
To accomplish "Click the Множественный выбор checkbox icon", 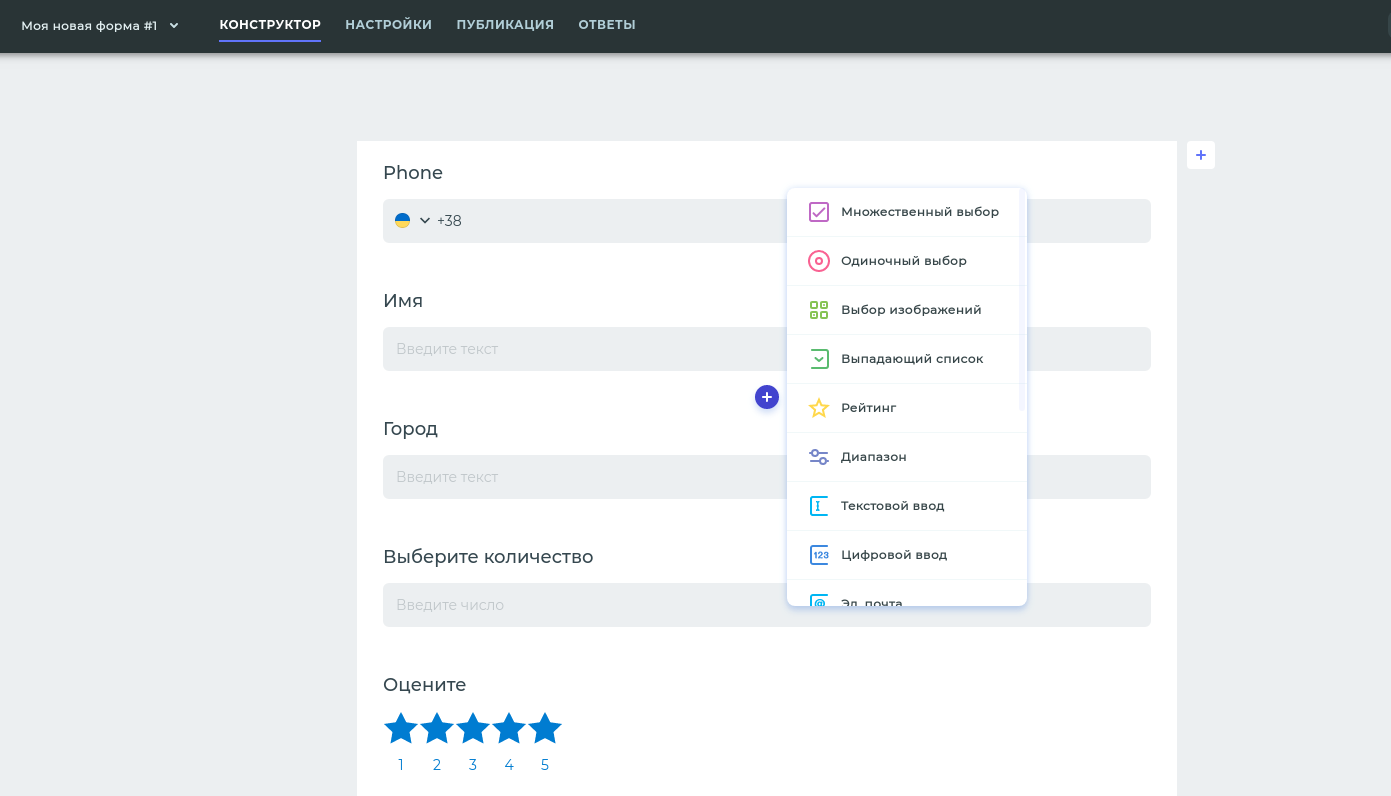I will [819, 212].
